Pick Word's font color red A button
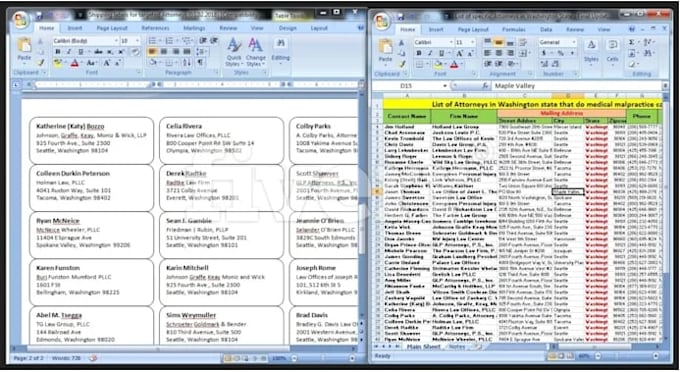 [x=75, y=63]
